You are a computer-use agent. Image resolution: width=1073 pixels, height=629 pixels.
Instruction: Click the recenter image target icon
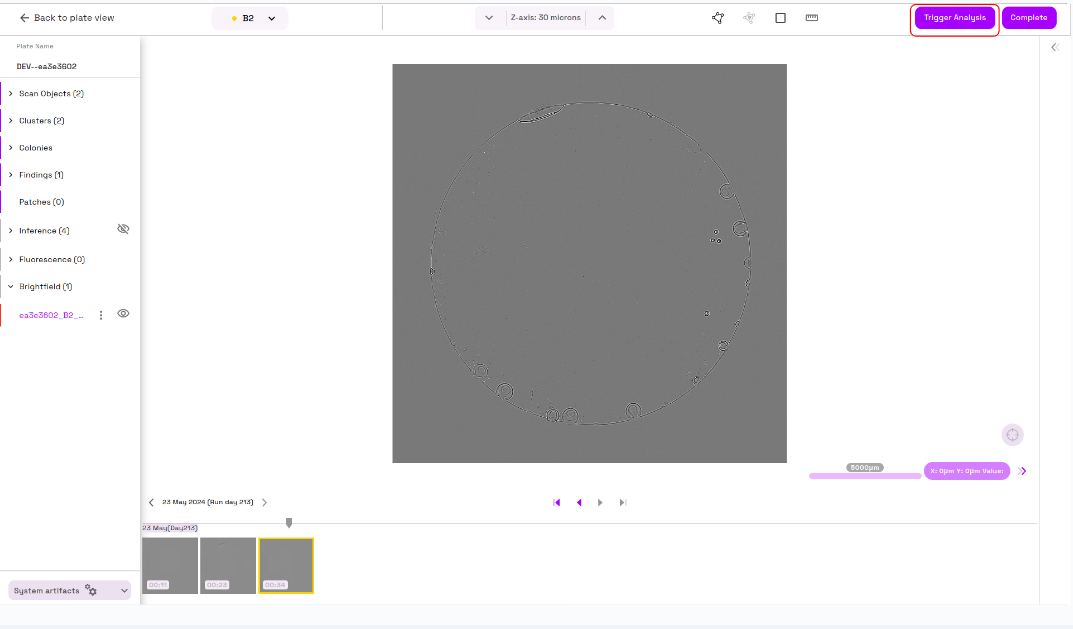click(1012, 435)
